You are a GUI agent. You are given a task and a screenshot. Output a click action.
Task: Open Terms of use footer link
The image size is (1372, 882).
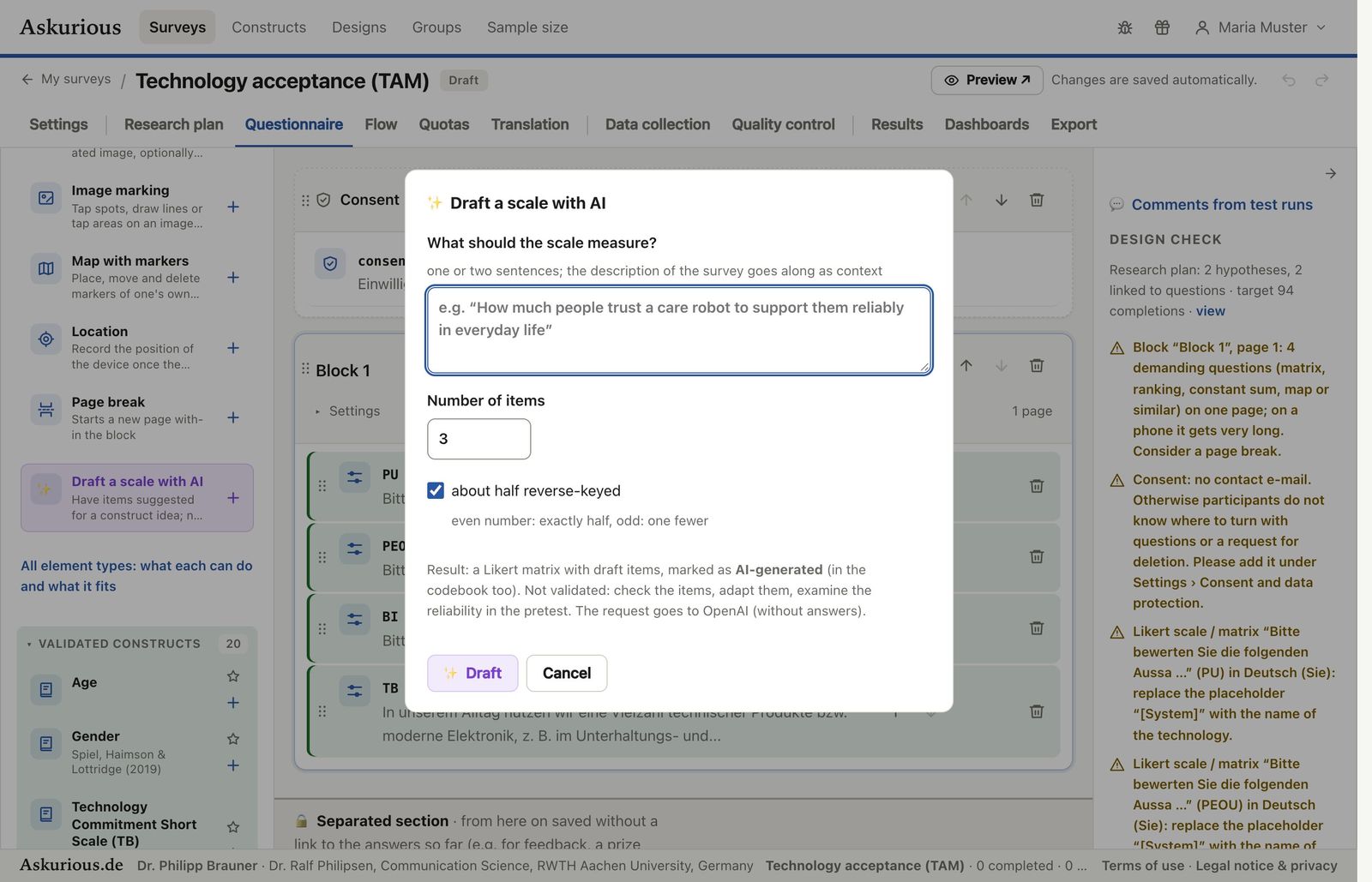click(1143, 866)
